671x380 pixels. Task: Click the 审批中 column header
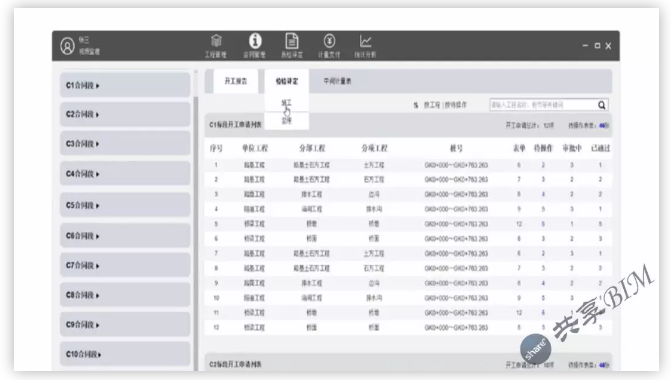pos(572,148)
